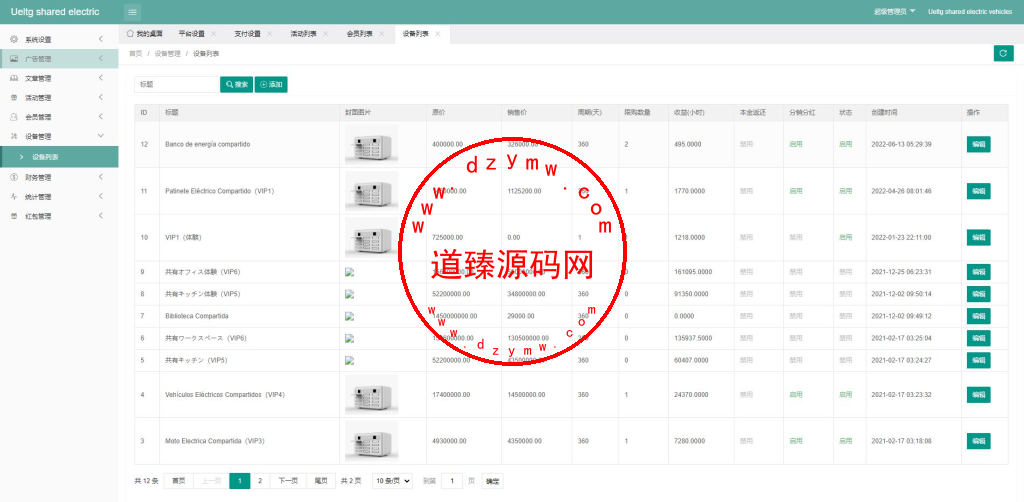This screenshot has width=1024, height=502.
Task: Select 设备列表 submenu item in sidebar
Action: click(x=59, y=157)
